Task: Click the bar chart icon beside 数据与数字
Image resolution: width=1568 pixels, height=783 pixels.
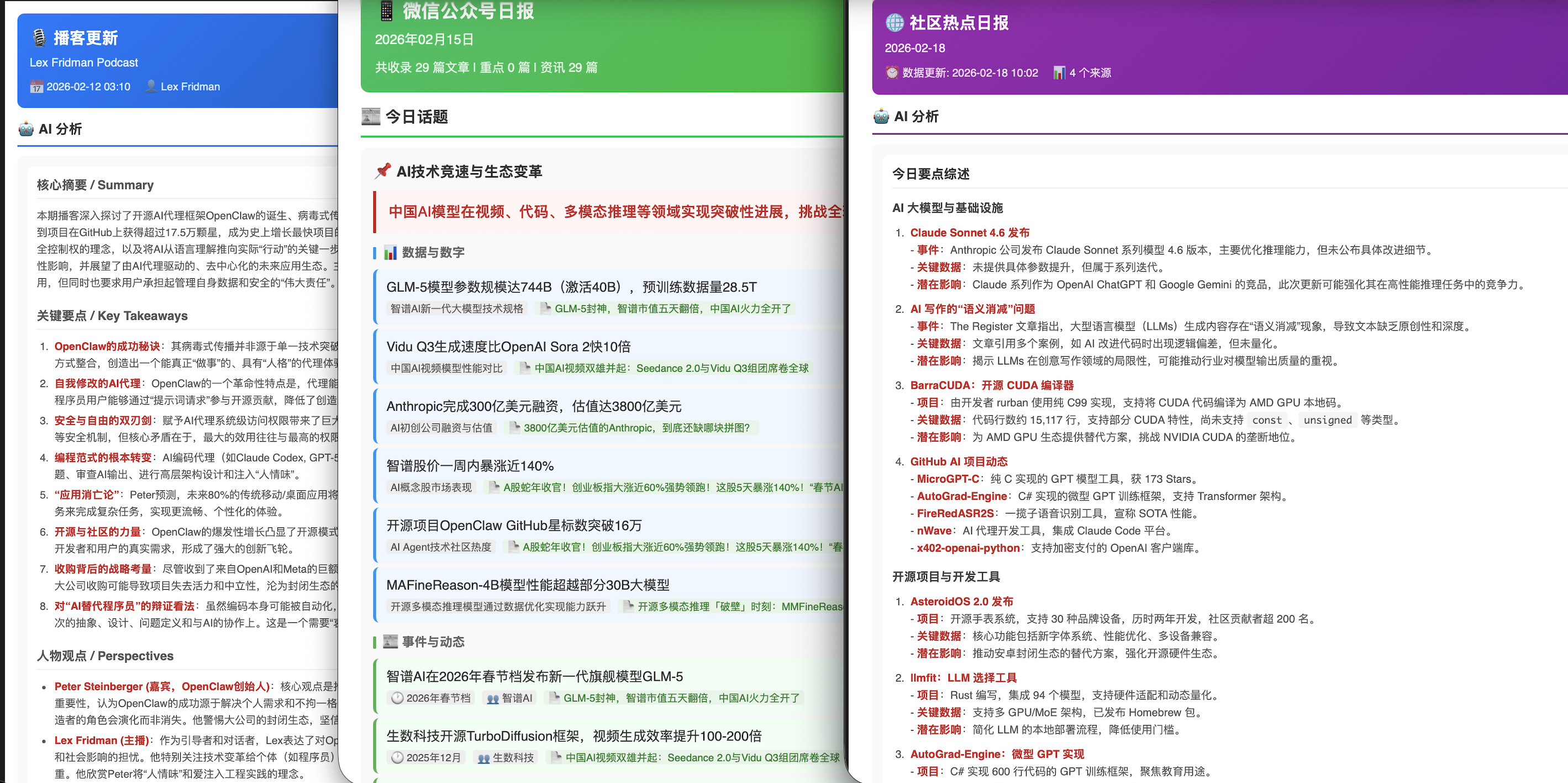Action: coord(390,252)
